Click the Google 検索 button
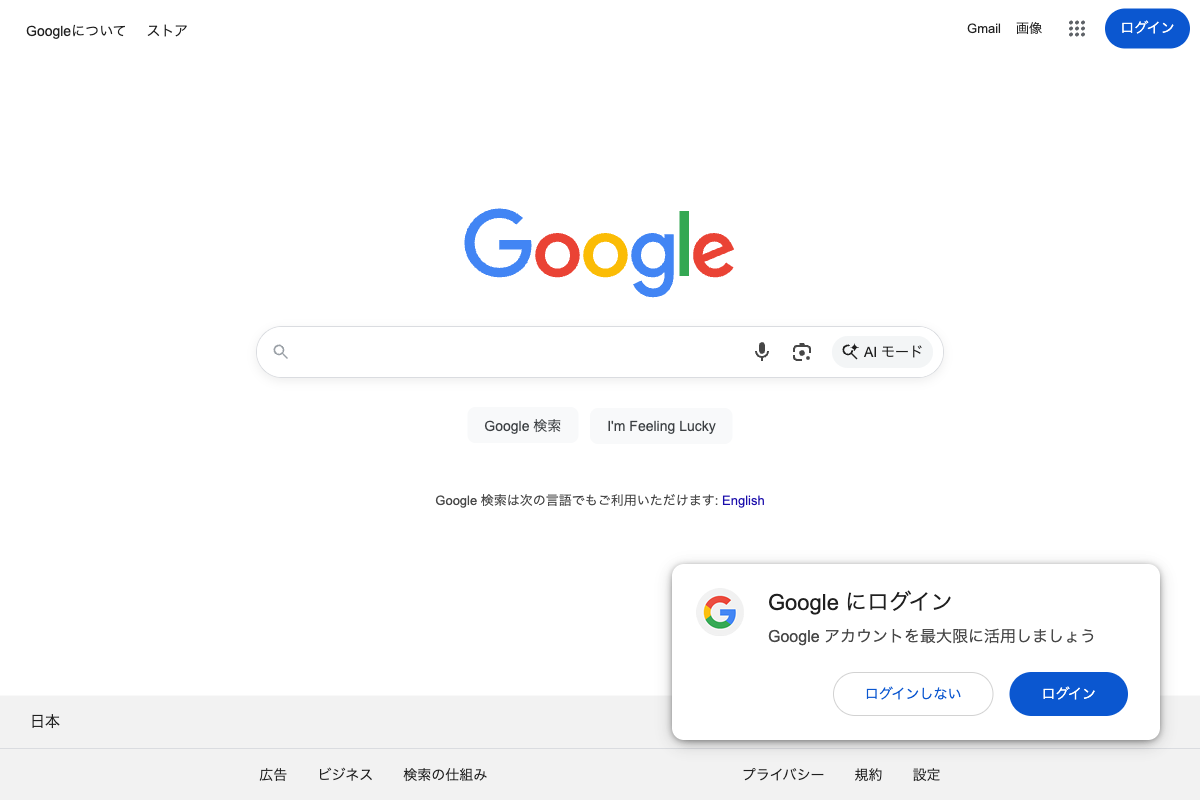Image resolution: width=1200 pixels, height=800 pixels. click(x=523, y=426)
